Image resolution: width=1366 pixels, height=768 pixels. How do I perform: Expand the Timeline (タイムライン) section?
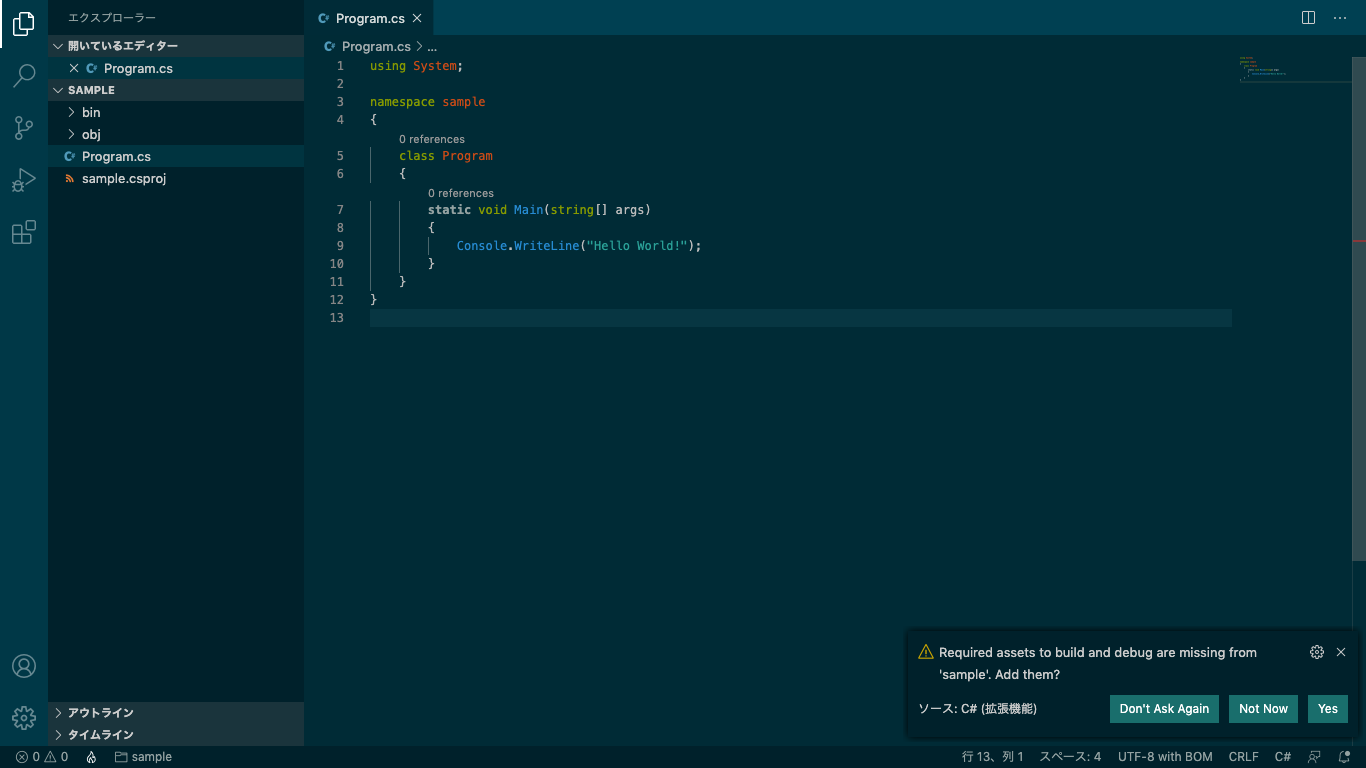[176, 735]
